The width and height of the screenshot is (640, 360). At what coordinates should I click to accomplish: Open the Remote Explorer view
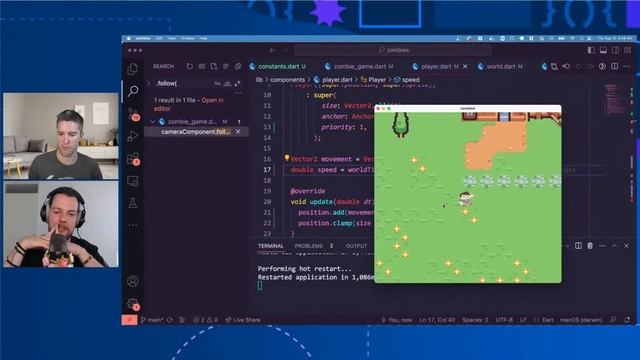click(x=133, y=181)
